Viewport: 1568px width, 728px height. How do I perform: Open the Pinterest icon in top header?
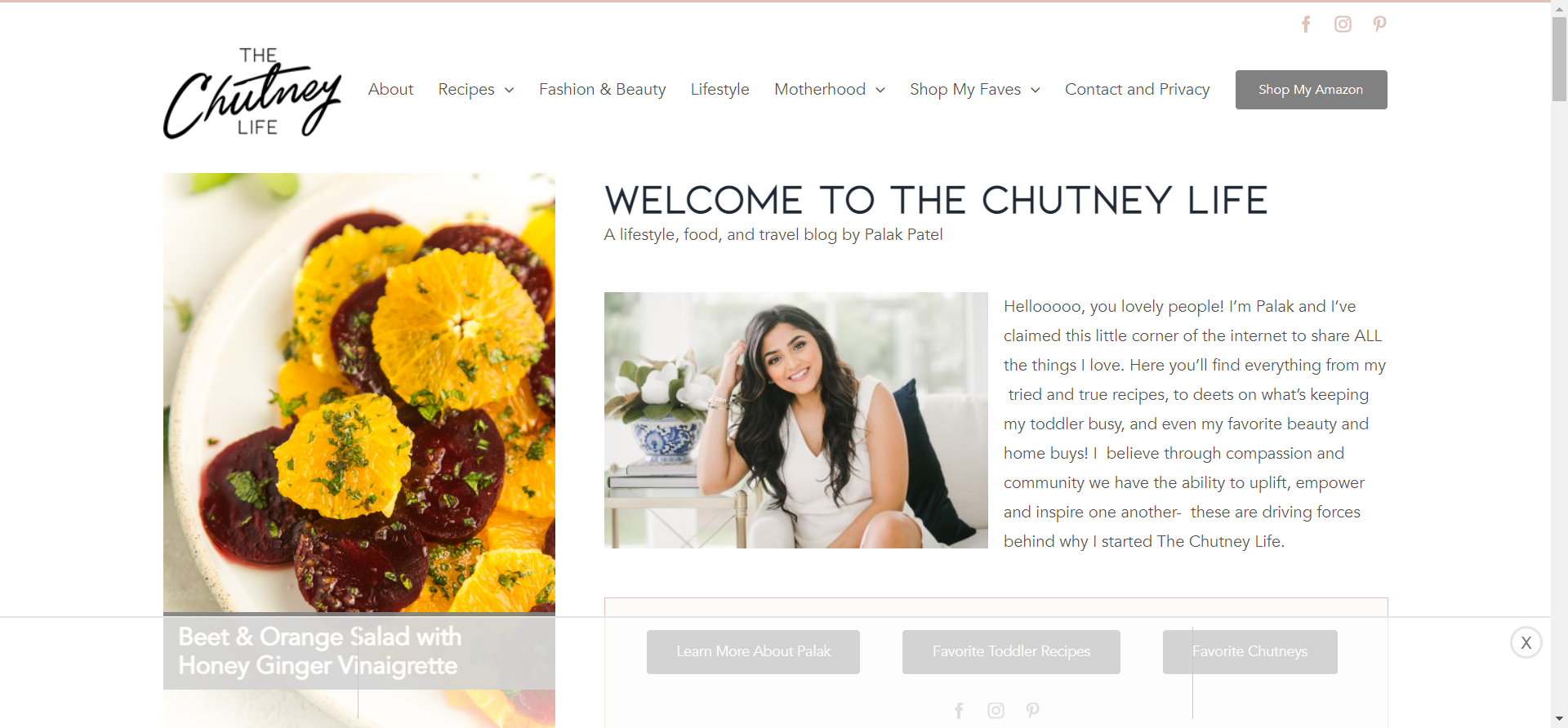[1379, 24]
